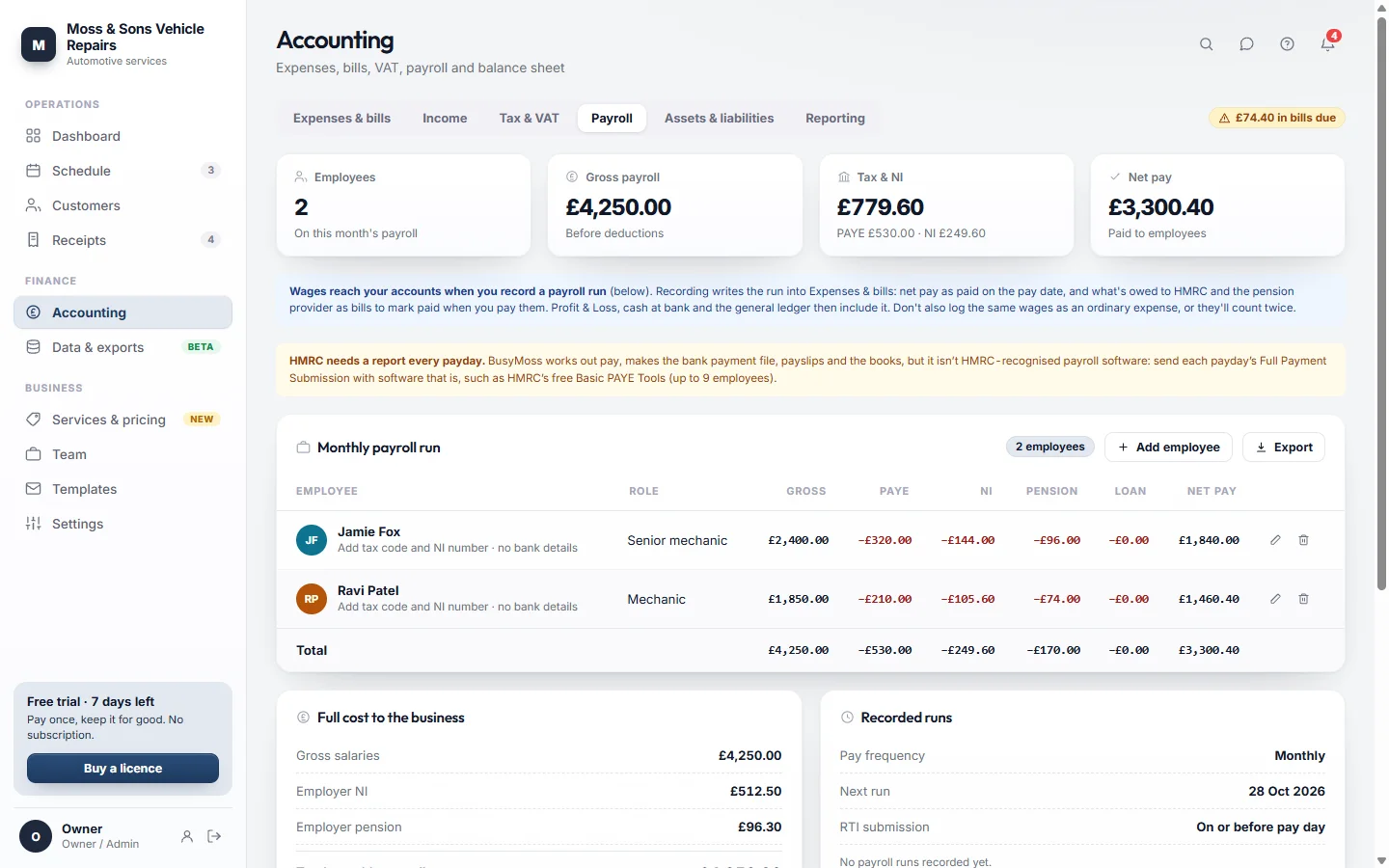The width and height of the screenshot is (1389, 868).
Task: Edit Ravi Patel payroll row
Action: pos(1275,599)
